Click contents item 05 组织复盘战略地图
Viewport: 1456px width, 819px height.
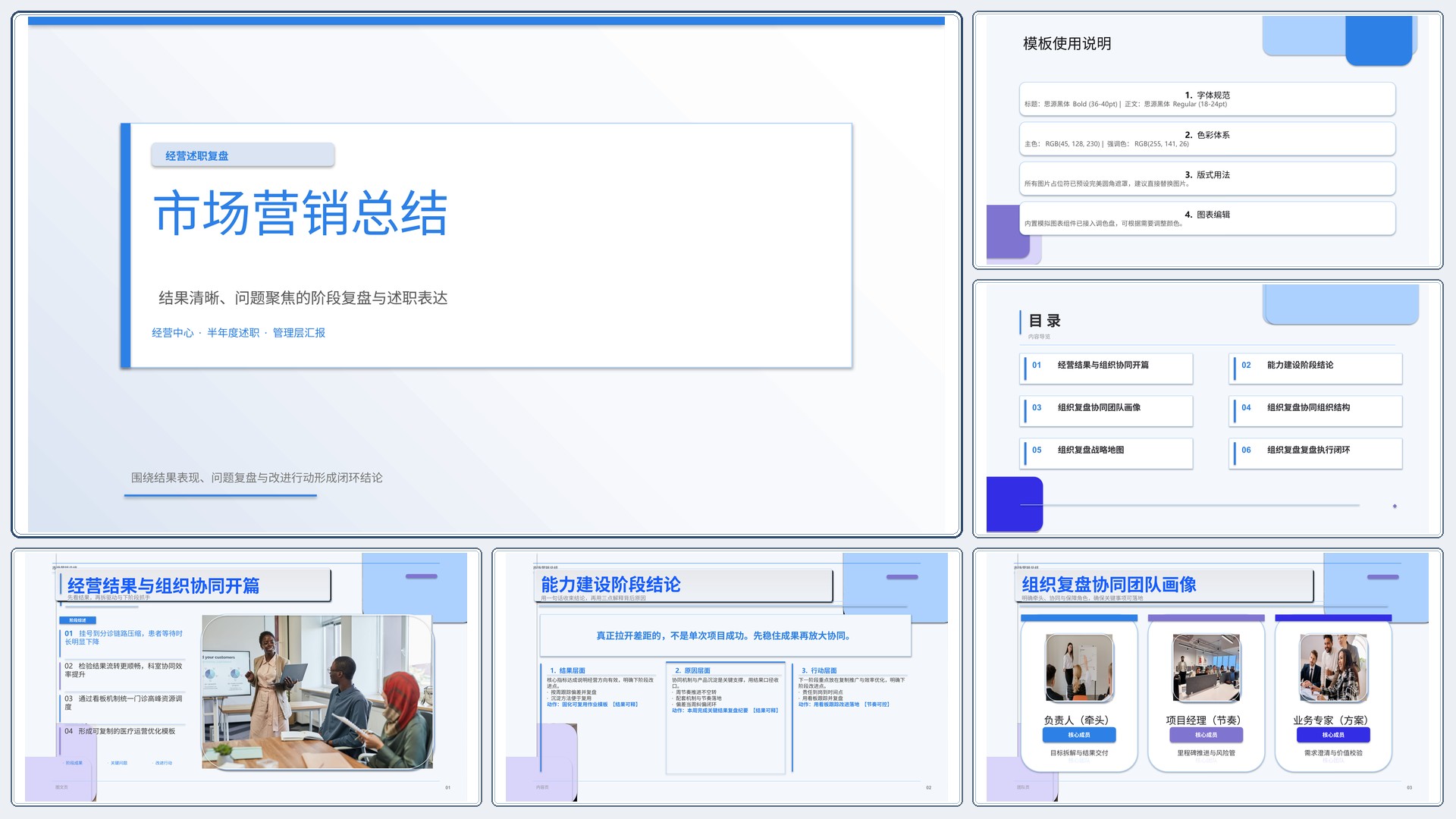tap(1107, 453)
